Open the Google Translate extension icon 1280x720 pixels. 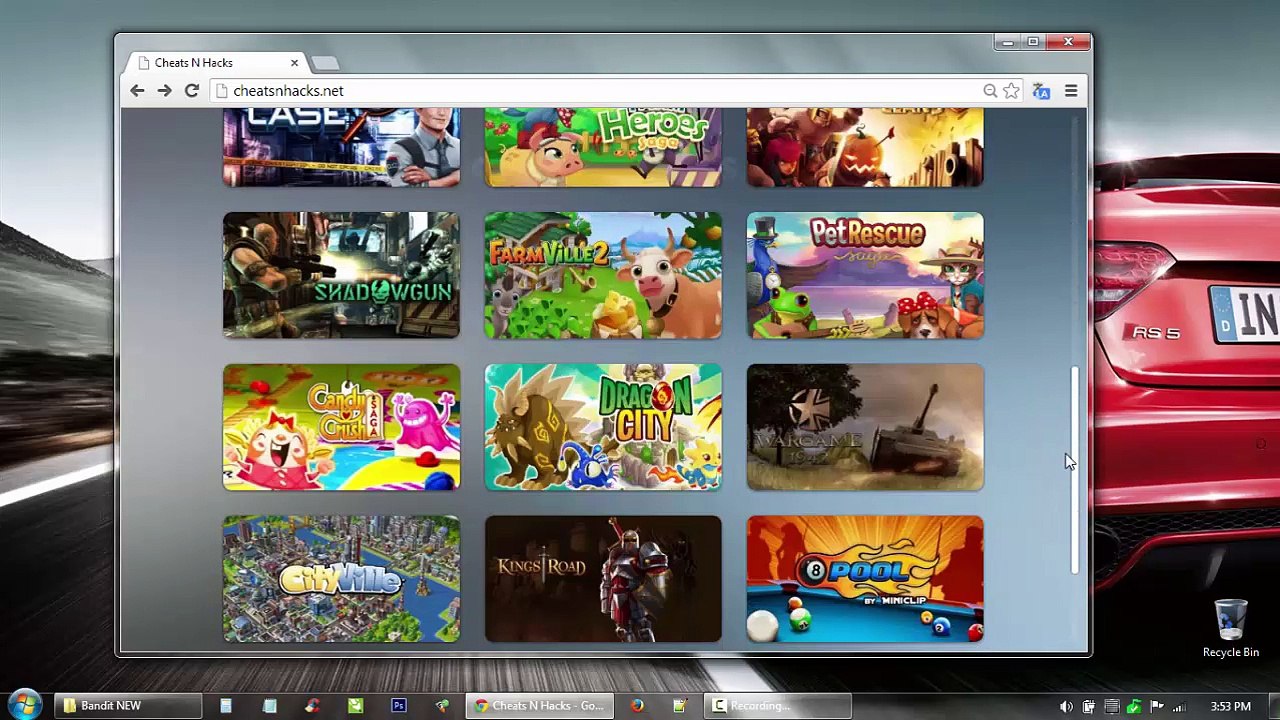pyautogui.click(x=1041, y=91)
